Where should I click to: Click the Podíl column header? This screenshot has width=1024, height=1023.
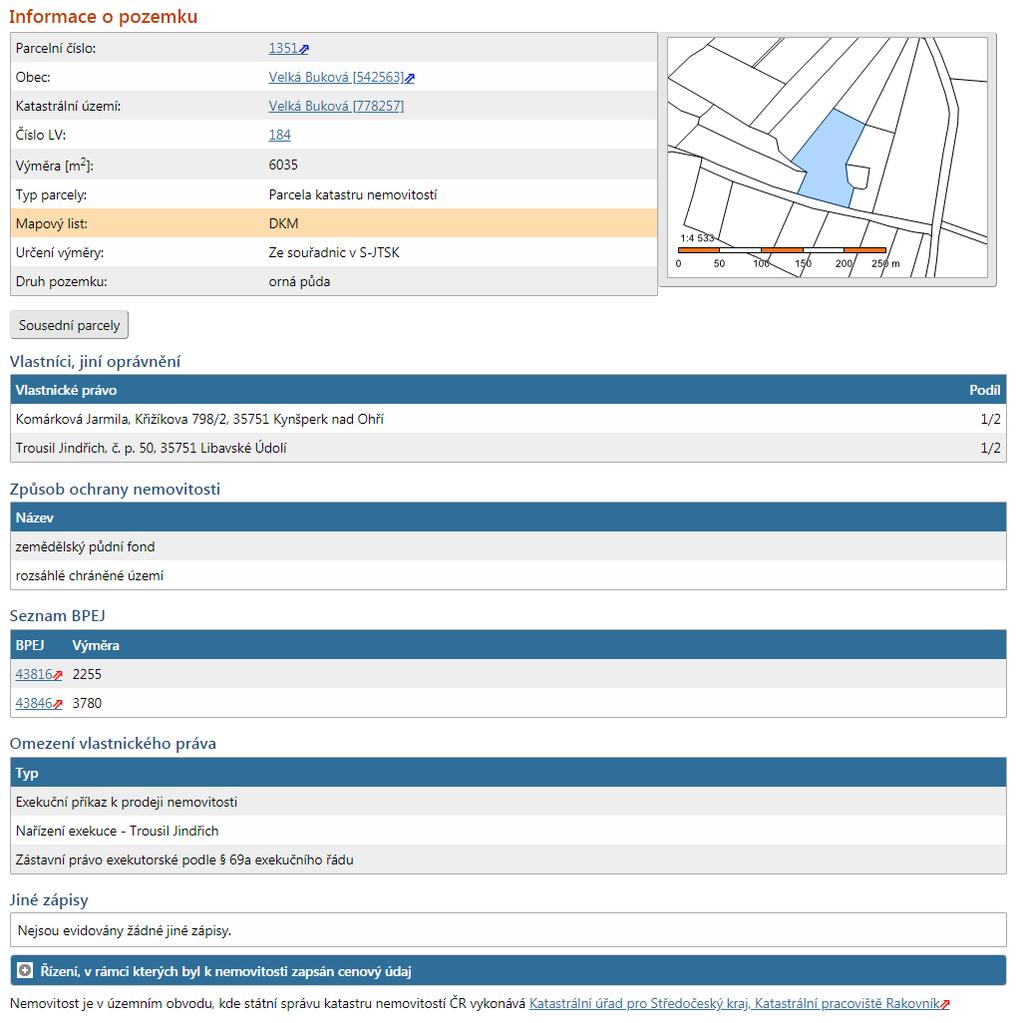985,390
